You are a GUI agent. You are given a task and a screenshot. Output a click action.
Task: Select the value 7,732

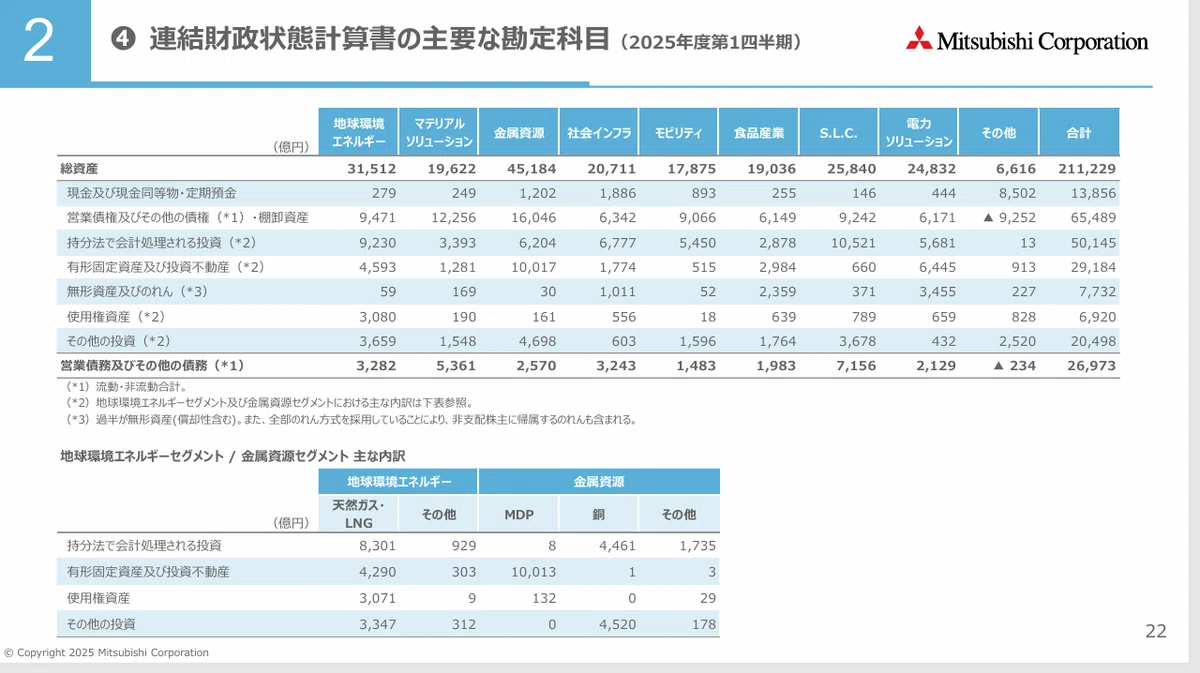1096,291
